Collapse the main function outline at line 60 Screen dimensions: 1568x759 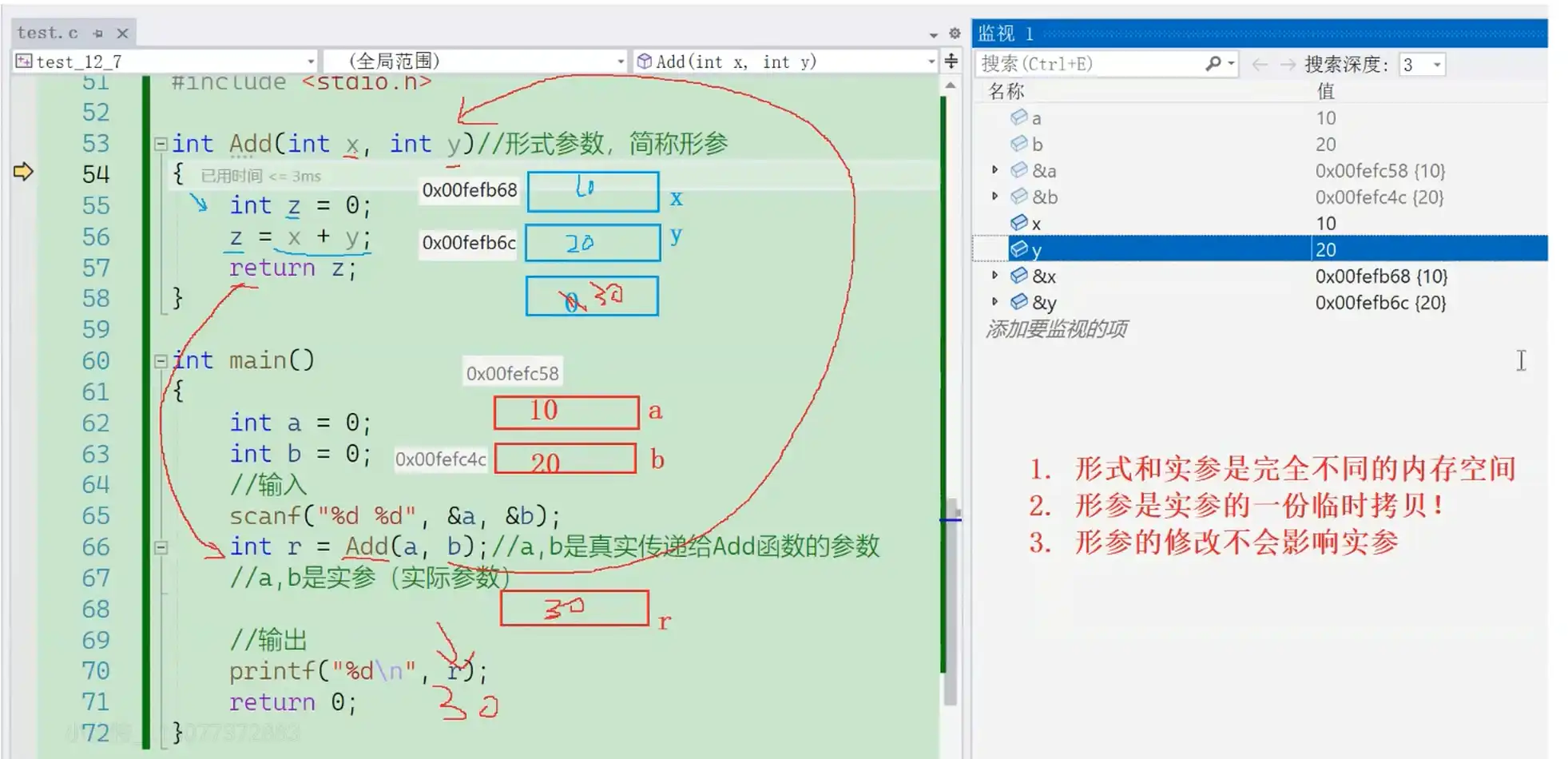click(161, 361)
